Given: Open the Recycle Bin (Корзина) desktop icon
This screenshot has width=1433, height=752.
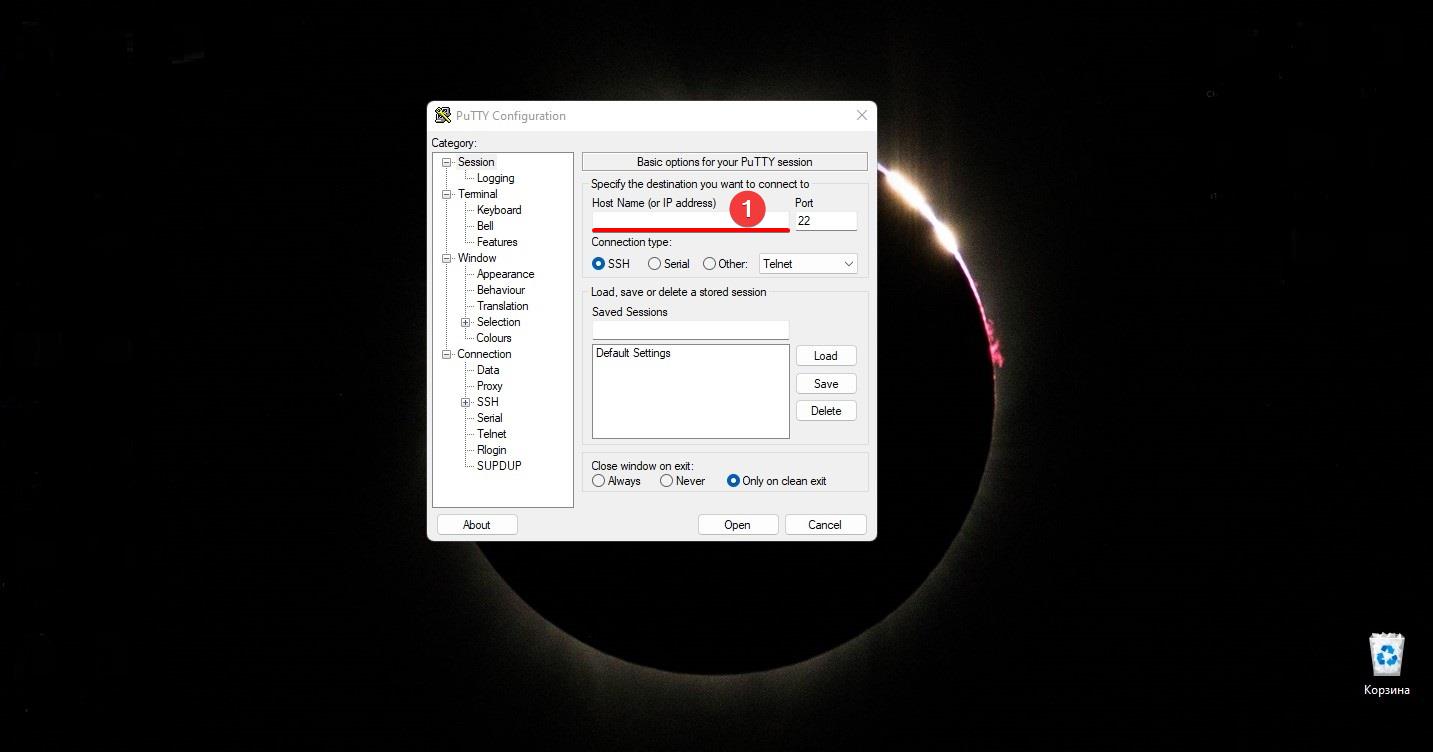Looking at the screenshot, I should point(1387,664).
